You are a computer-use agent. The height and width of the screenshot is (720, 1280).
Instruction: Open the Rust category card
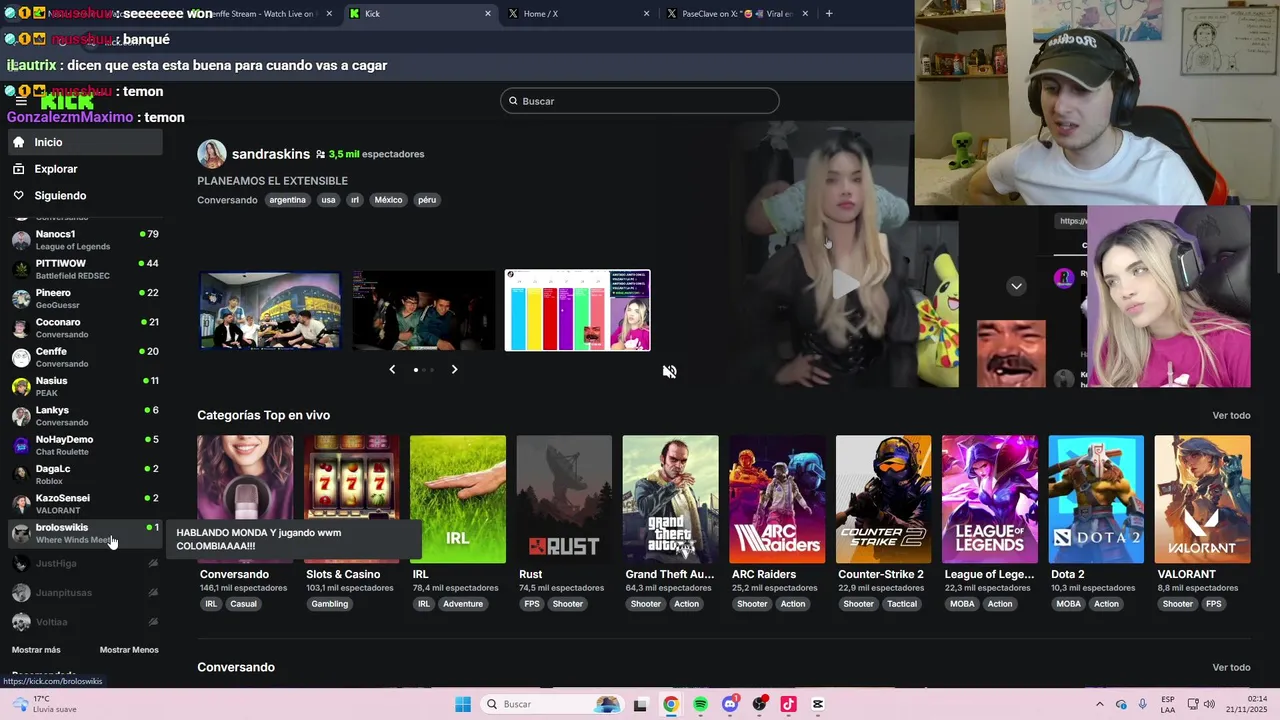point(564,499)
